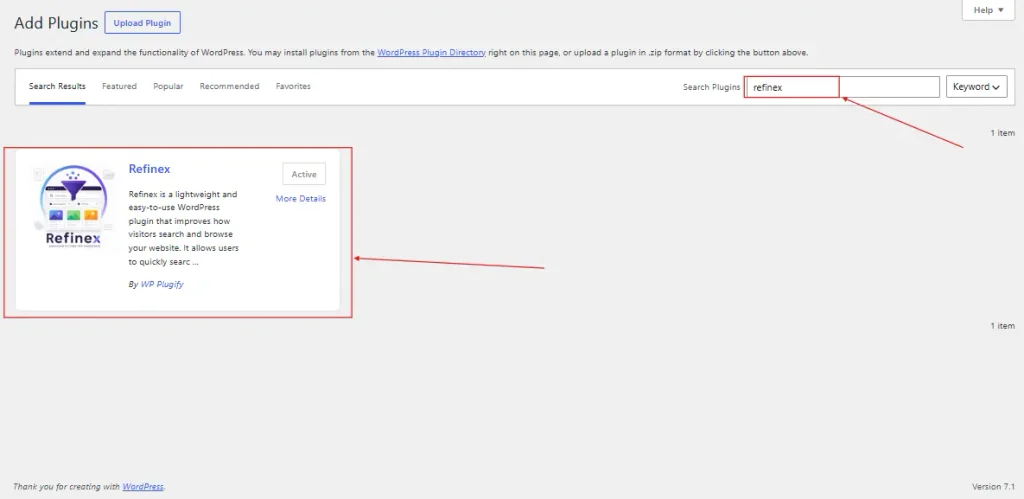This screenshot has width=1024, height=499.
Task: Switch to the Popular tab
Action: pyautogui.click(x=168, y=86)
